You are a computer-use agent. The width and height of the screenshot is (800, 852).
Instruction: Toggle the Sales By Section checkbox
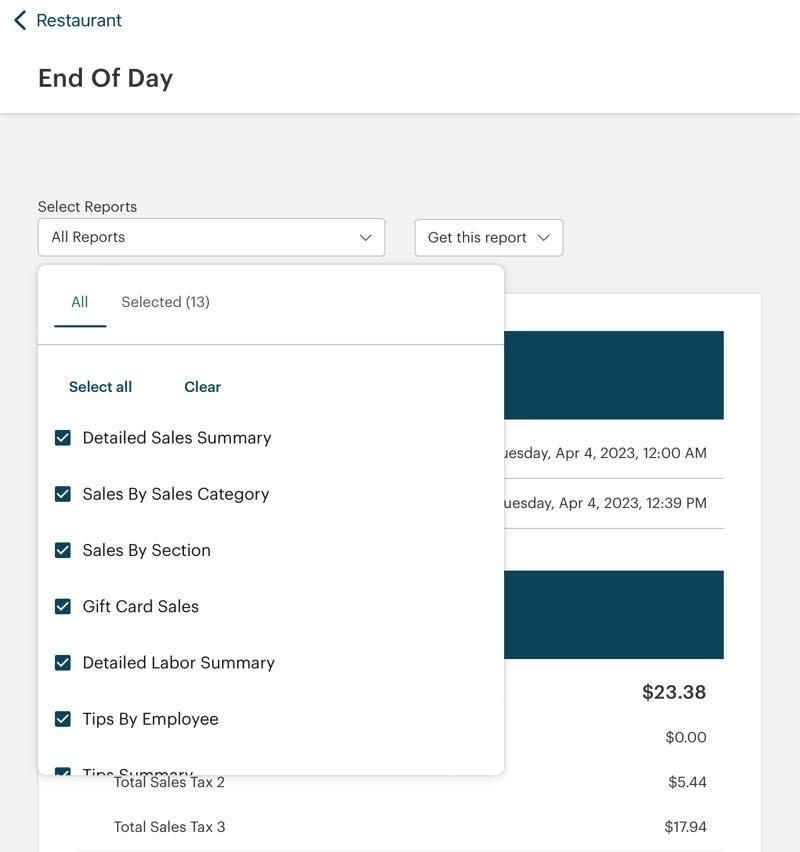63,550
